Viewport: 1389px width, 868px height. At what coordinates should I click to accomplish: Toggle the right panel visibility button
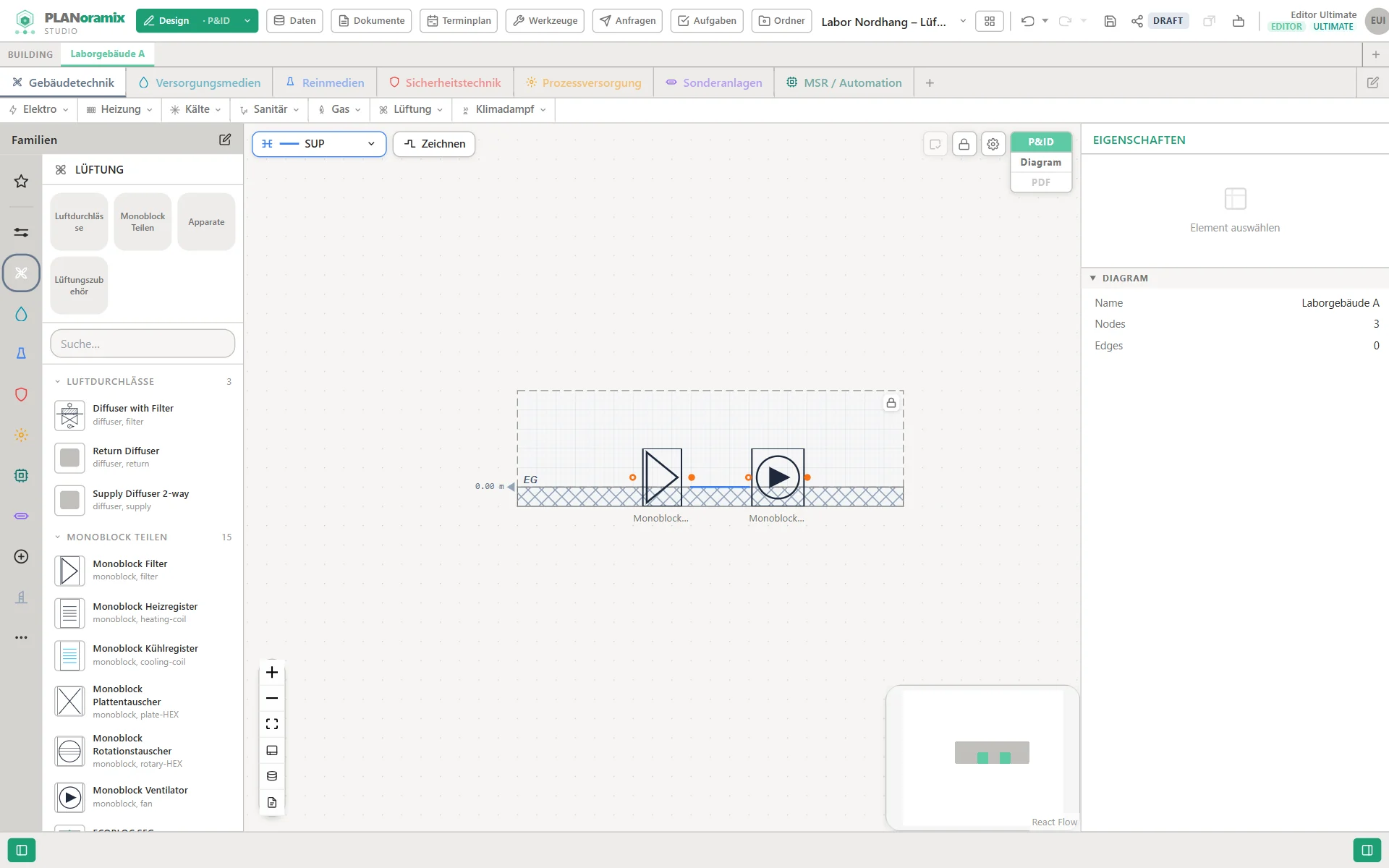coord(1367,850)
